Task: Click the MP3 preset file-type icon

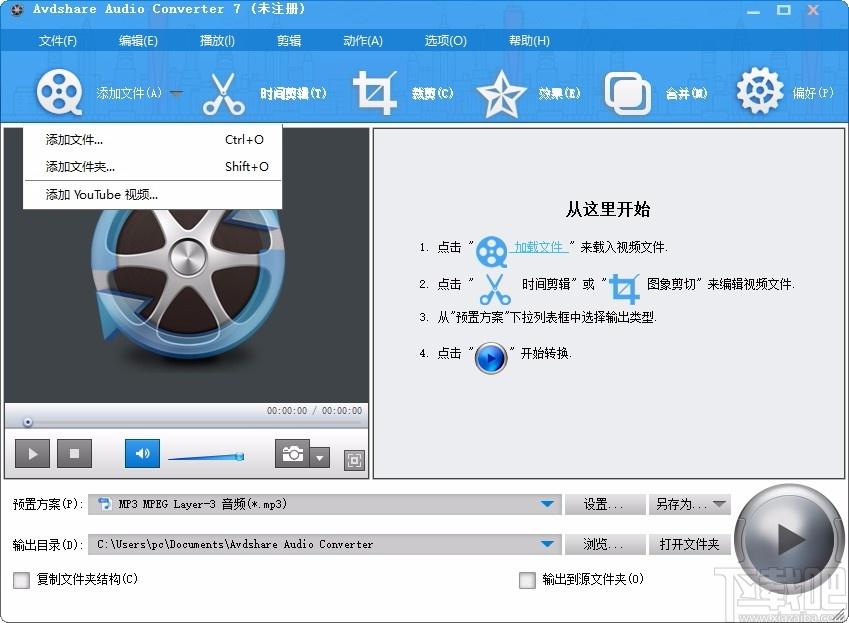Action: [x=105, y=504]
